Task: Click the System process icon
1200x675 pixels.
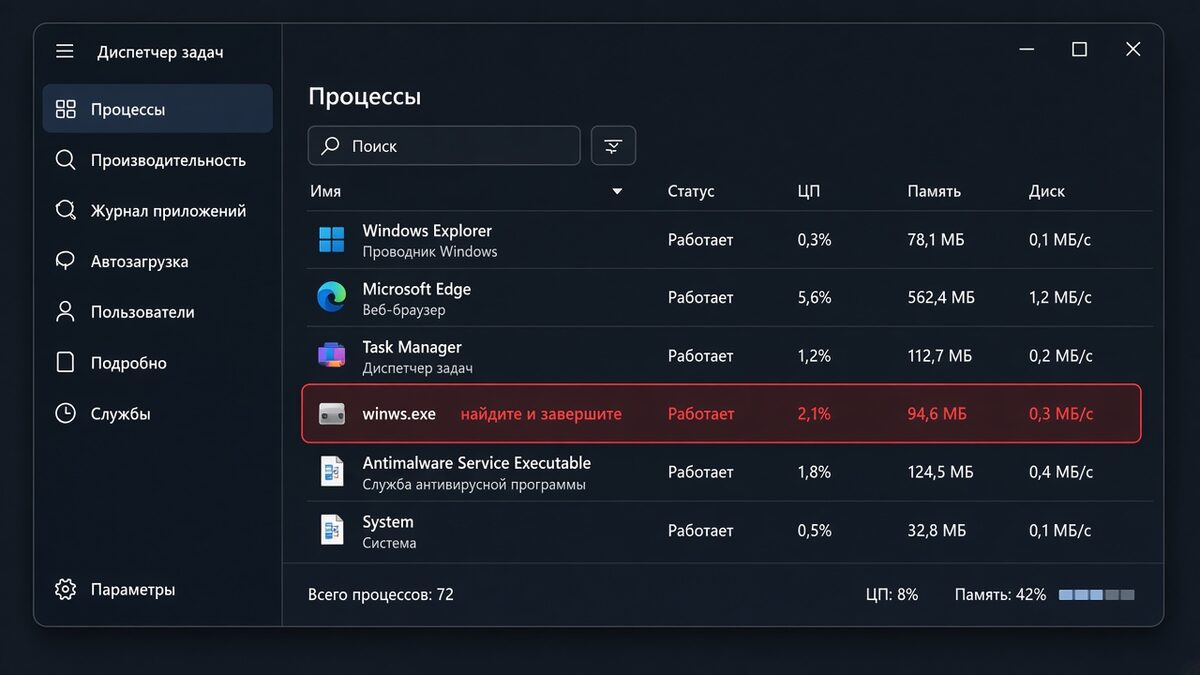Action: point(331,530)
